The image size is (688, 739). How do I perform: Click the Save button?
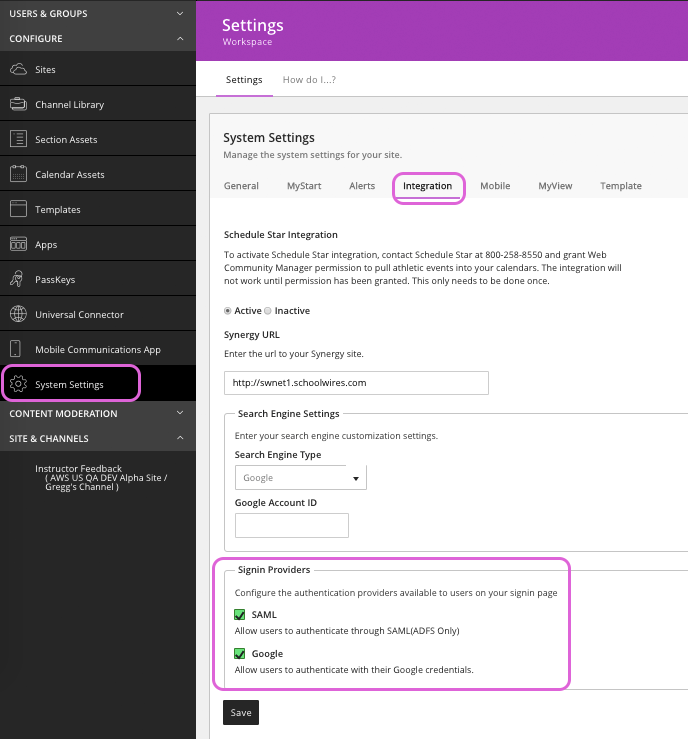coord(240,712)
